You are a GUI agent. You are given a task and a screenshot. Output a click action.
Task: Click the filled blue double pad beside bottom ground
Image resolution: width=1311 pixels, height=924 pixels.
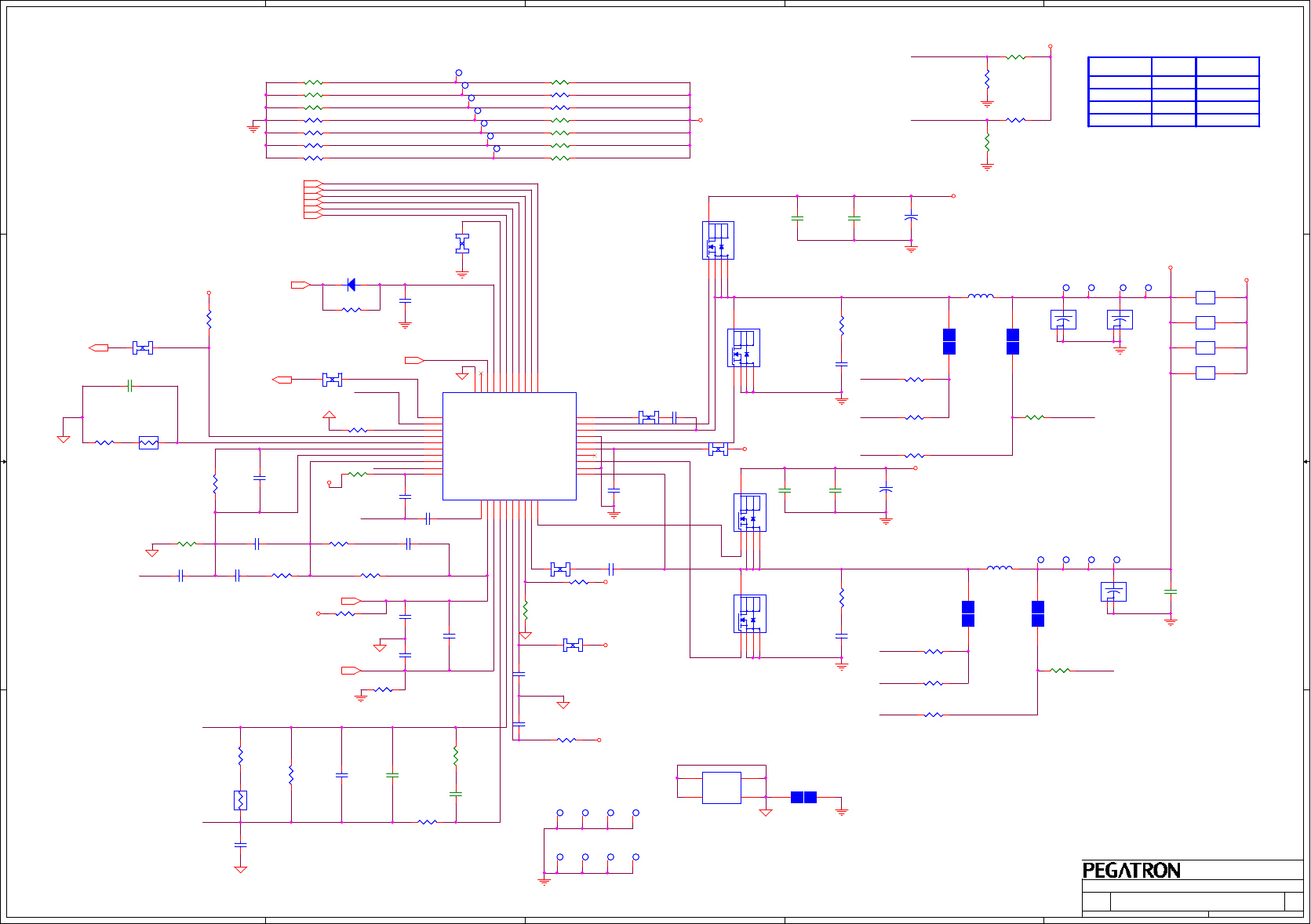pyautogui.click(x=803, y=797)
